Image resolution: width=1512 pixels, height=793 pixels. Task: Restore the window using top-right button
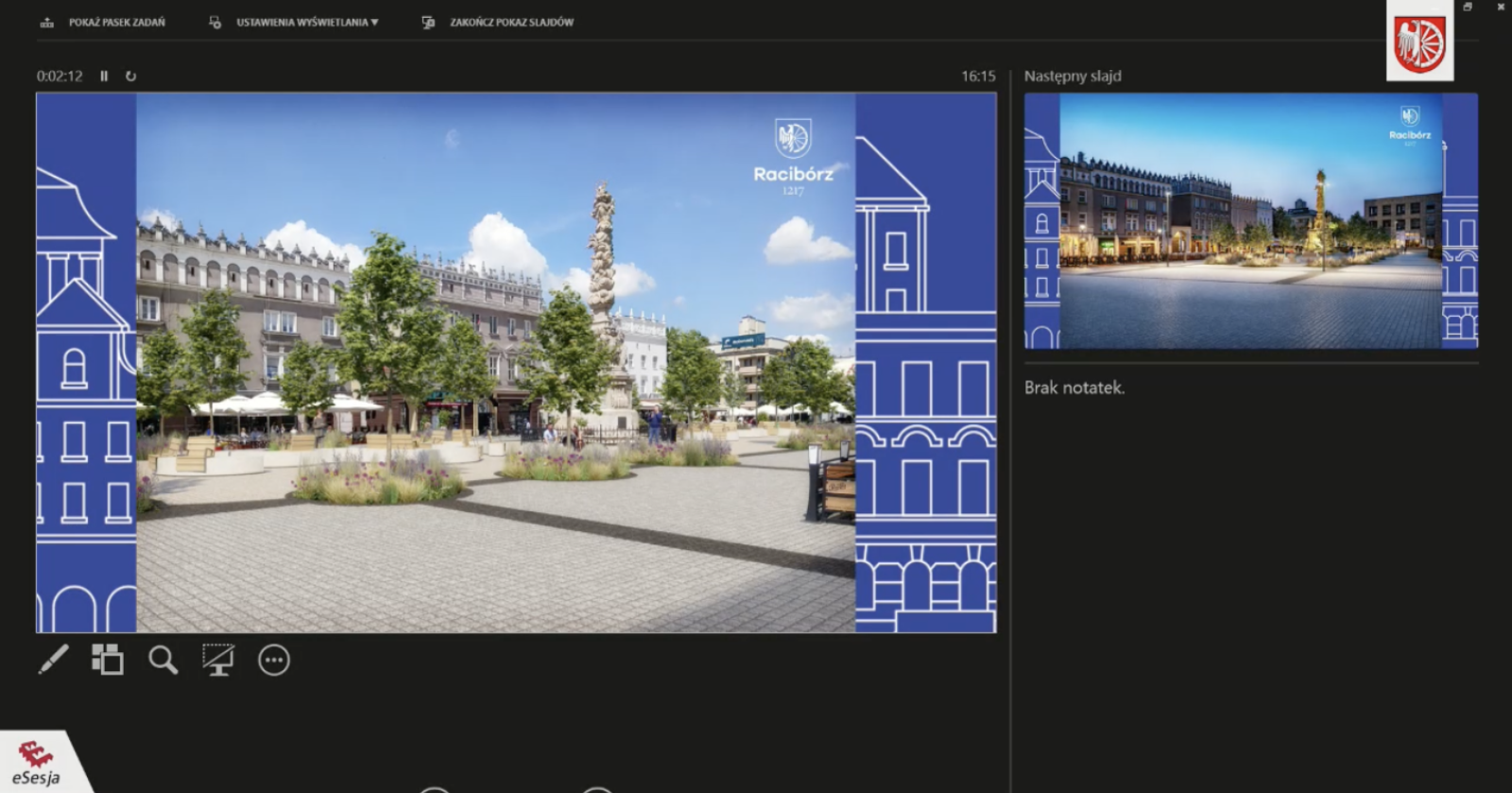coord(1468,7)
